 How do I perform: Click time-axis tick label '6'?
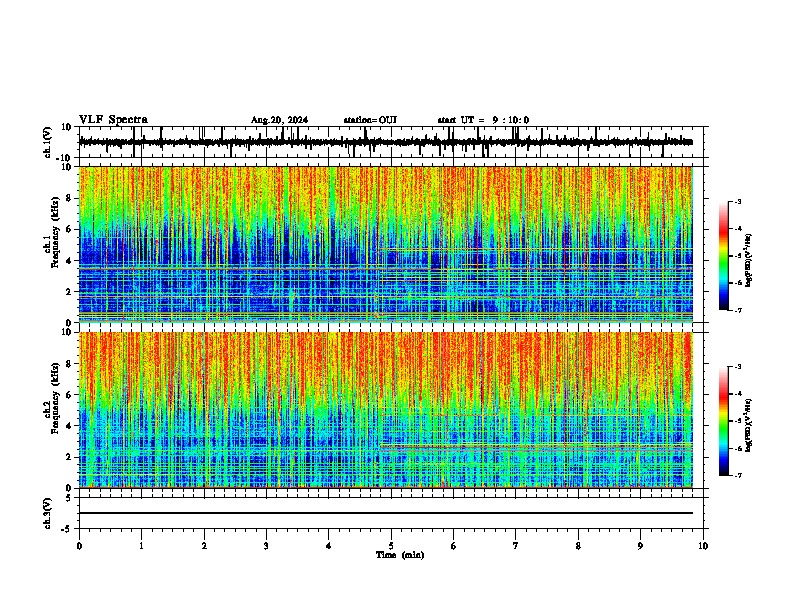pyautogui.click(x=454, y=546)
